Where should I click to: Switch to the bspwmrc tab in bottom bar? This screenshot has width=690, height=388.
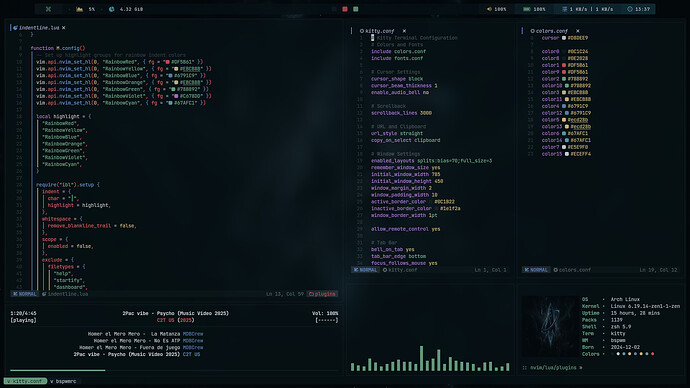(x=63, y=381)
